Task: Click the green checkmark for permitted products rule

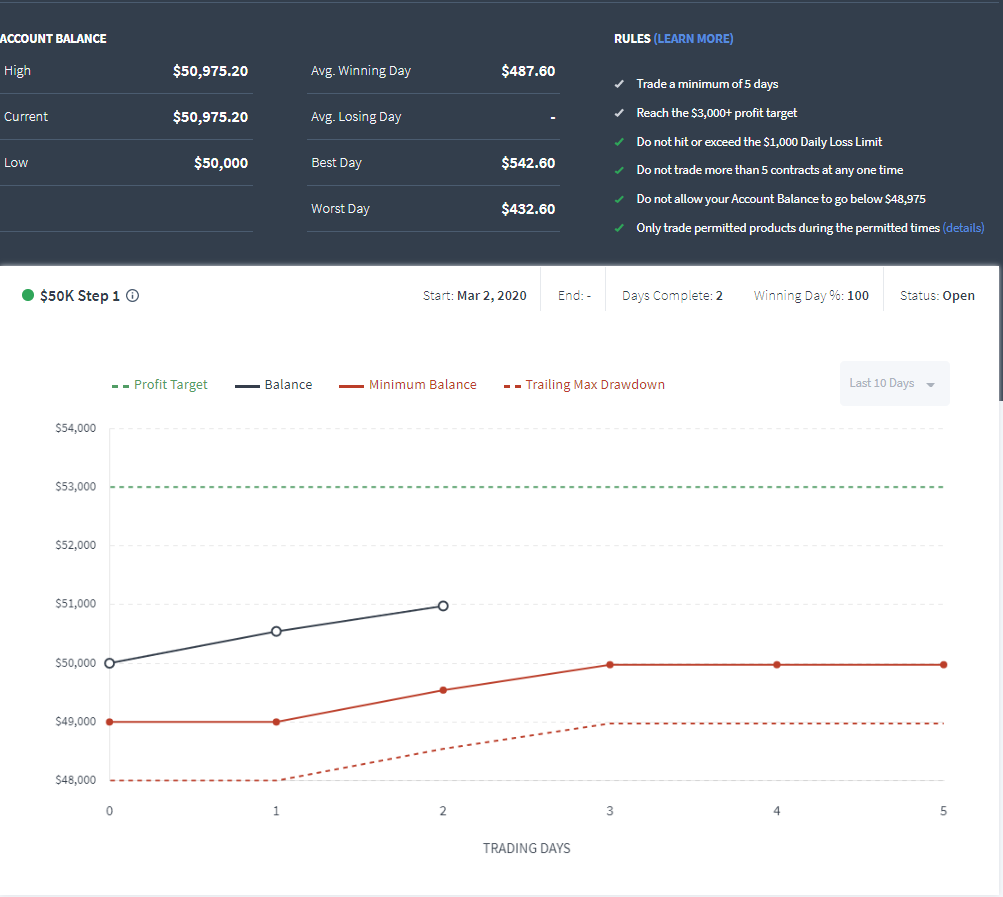Action: tap(619, 228)
